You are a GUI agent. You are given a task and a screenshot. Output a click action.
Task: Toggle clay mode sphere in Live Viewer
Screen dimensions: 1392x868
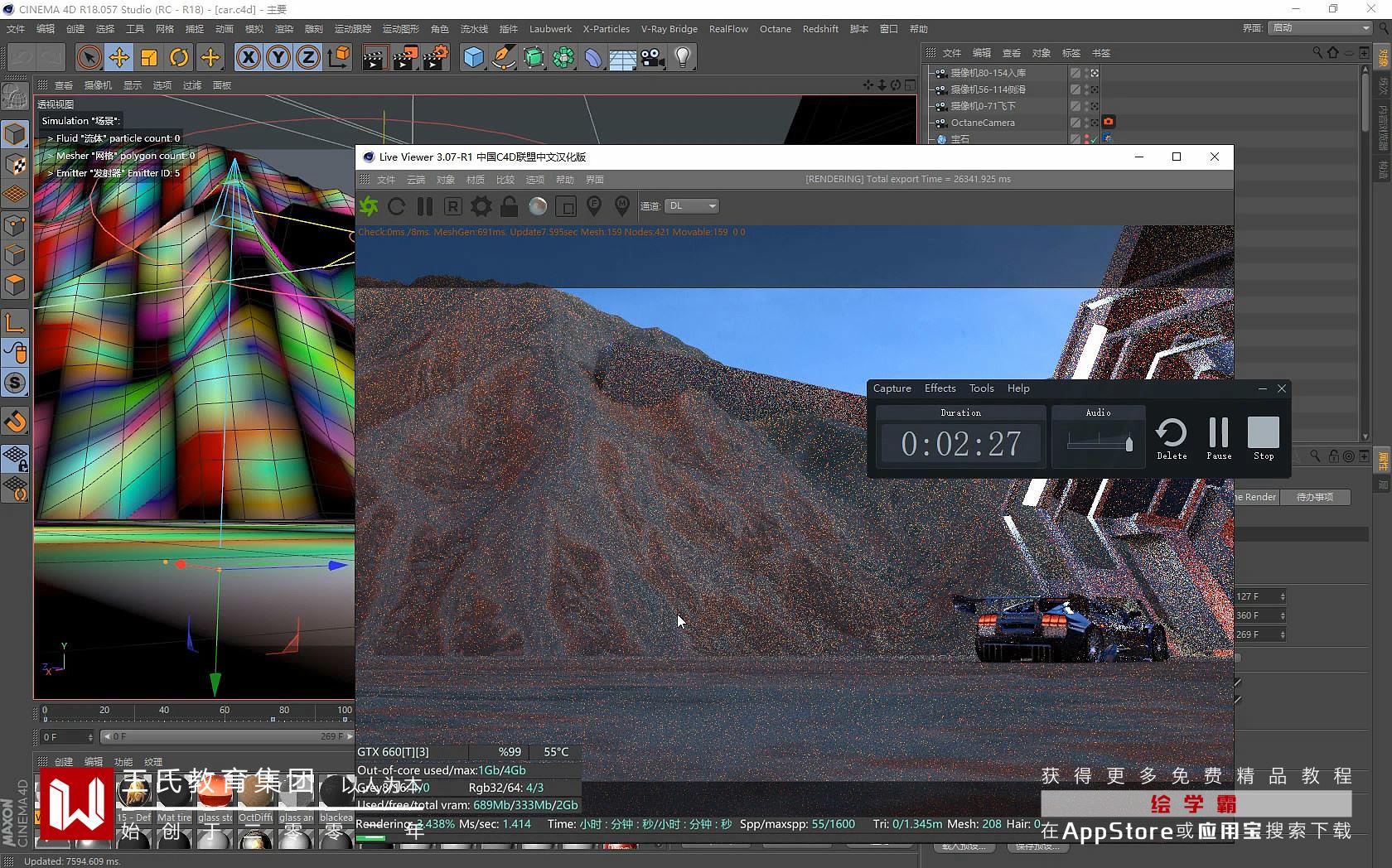click(538, 206)
